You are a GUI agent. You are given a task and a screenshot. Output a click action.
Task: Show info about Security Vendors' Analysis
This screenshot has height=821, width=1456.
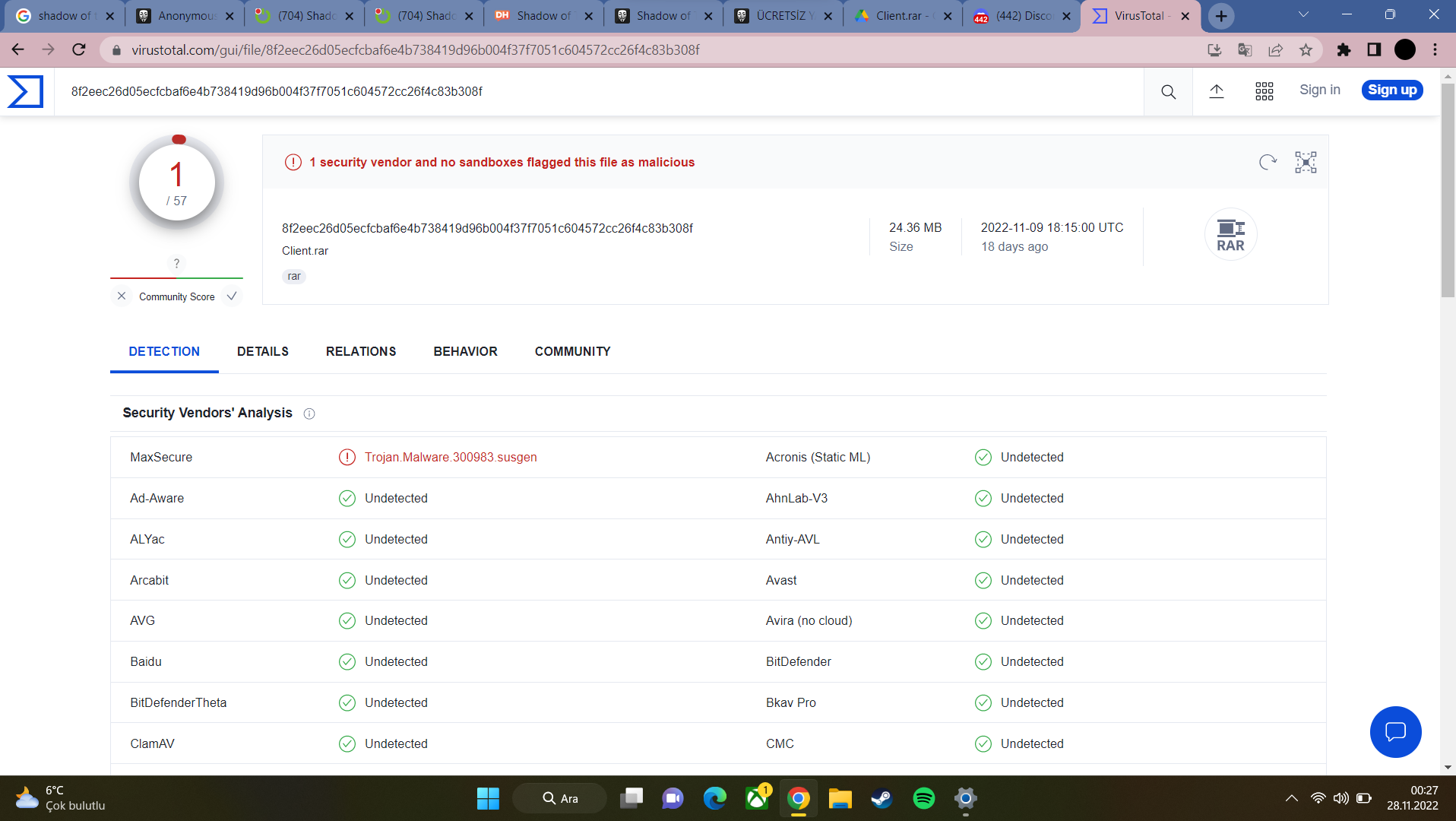(x=309, y=414)
